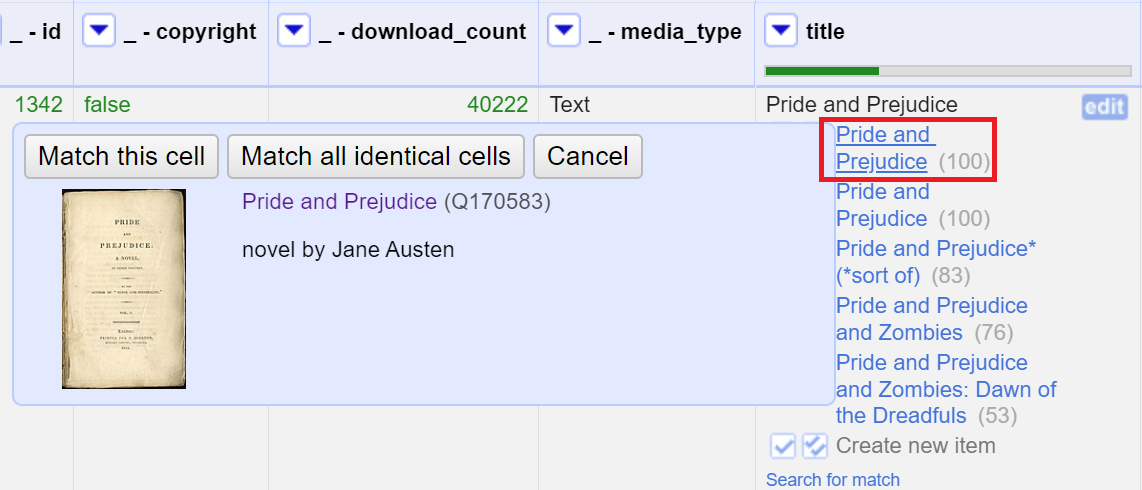Open the Pride and Prejudice (Q170583) link
The height and width of the screenshot is (490, 1142).
tap(339, 202)
